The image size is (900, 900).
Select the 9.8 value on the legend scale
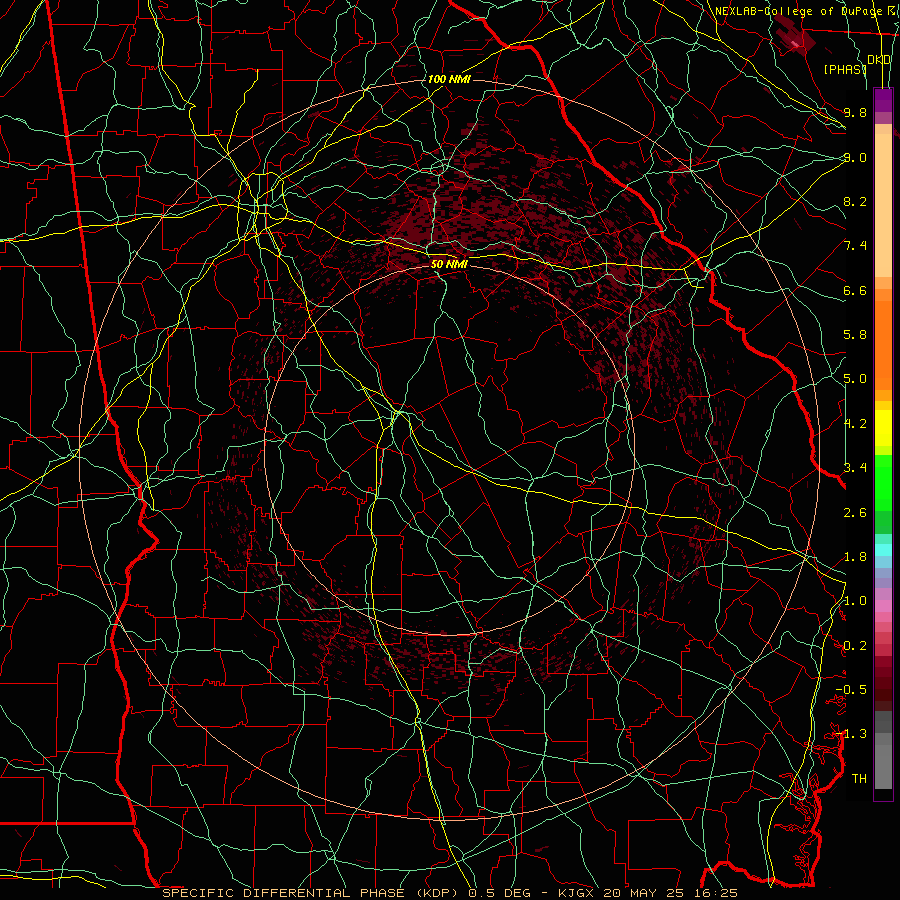pyautogui.click(x=855, y=112)
